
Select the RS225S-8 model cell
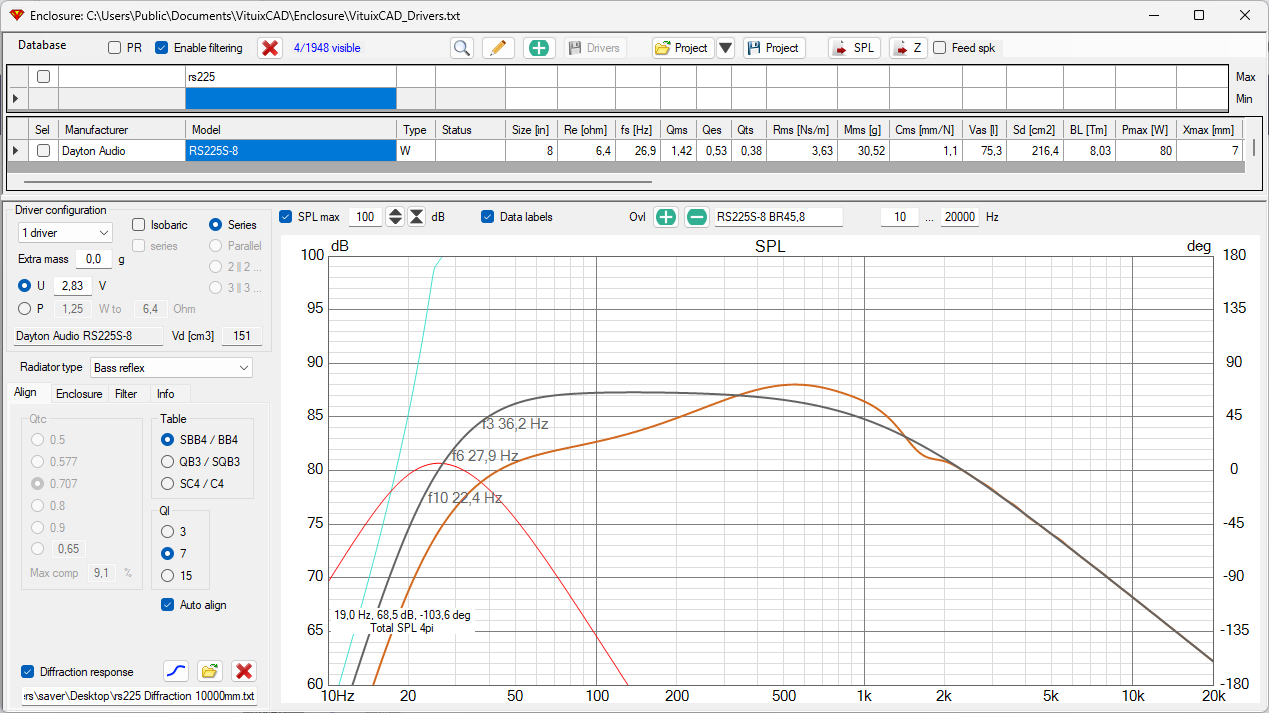[x=291, y=151]
